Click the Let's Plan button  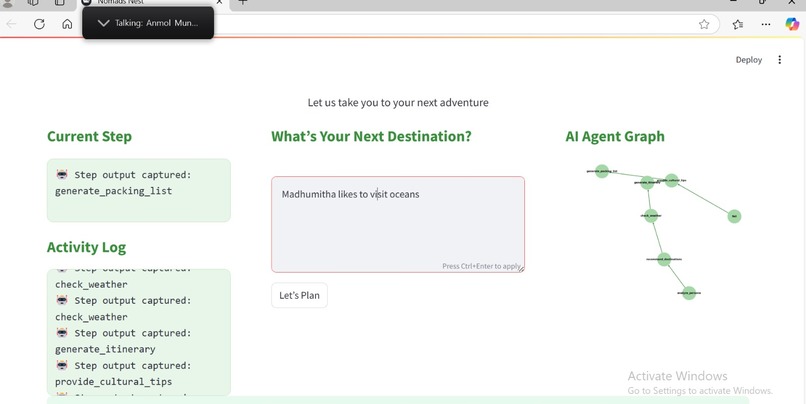pos(299,296)
